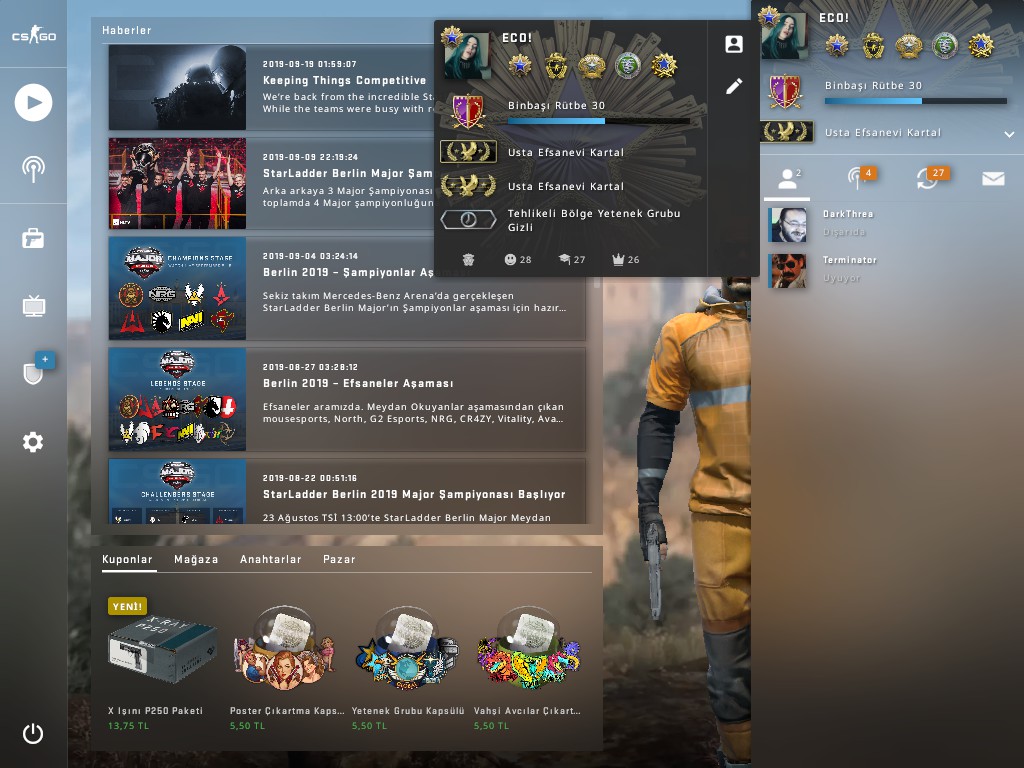Click the Haberler panel heading
This screenshot has width=1024, height=768.
127,30
